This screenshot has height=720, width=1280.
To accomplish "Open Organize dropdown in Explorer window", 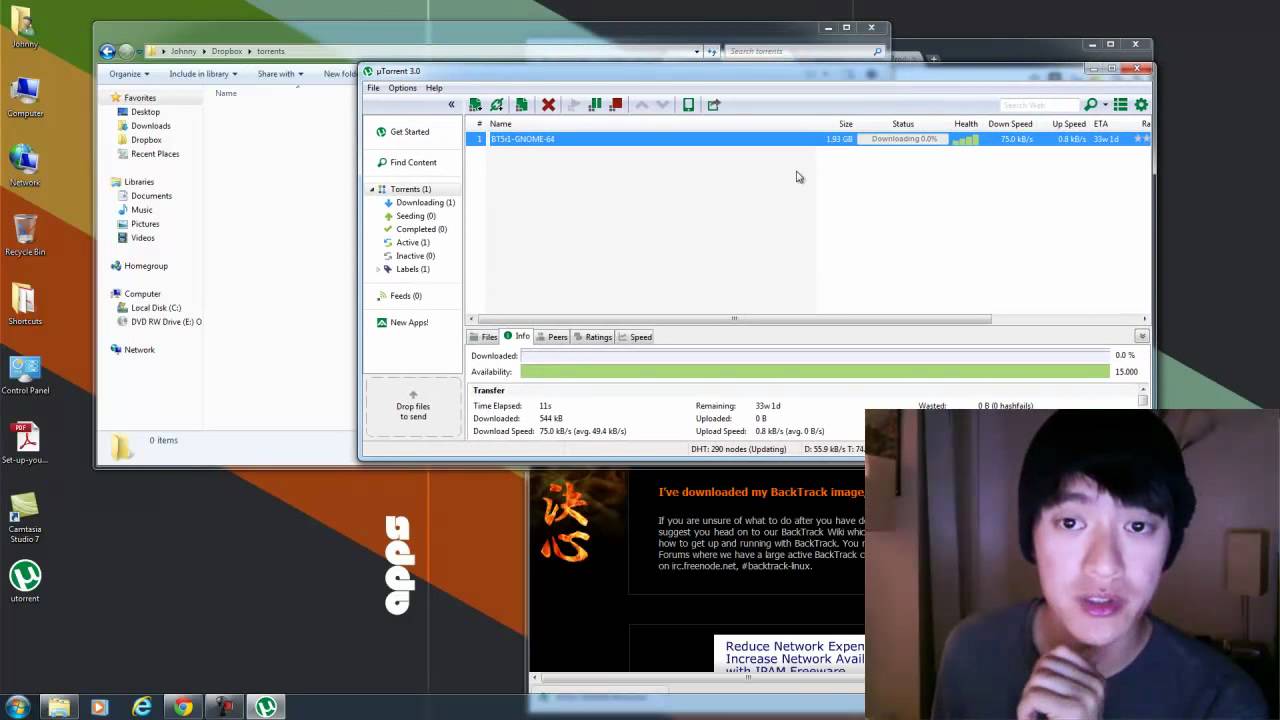I will tap(129, 74).
